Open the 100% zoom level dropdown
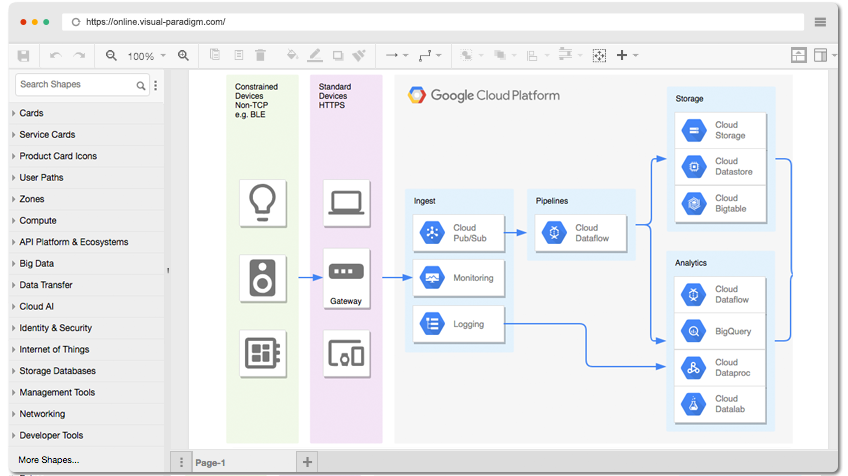 pyautogui.click(x=147, y=56)
